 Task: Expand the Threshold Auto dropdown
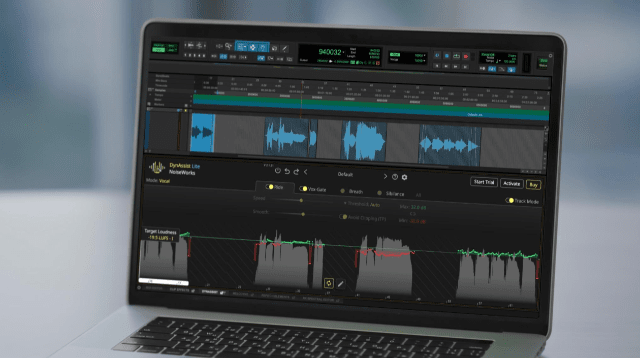click(x=362, y=204)
